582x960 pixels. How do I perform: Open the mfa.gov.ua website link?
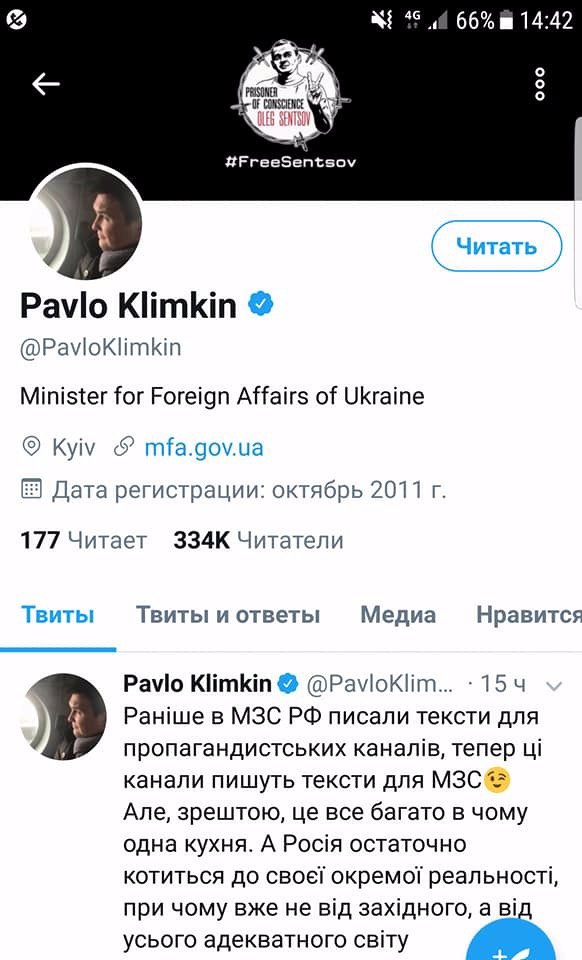tap(204, 447)
